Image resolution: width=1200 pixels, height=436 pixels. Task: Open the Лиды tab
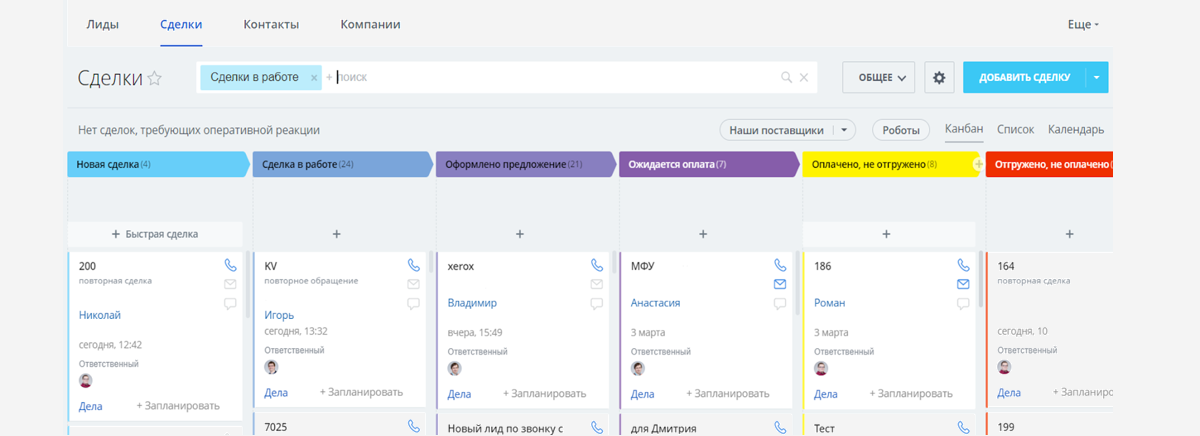[103, 24]
